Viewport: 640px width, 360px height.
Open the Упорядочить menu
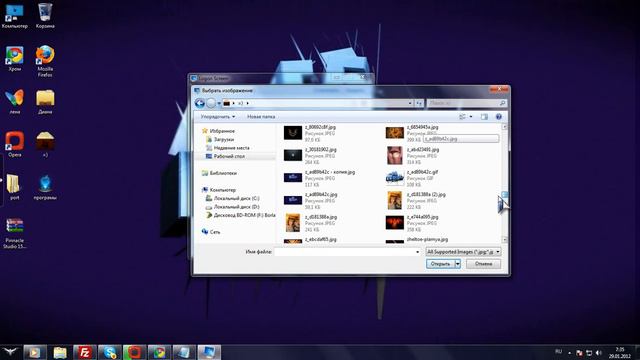tap(218, 117)
